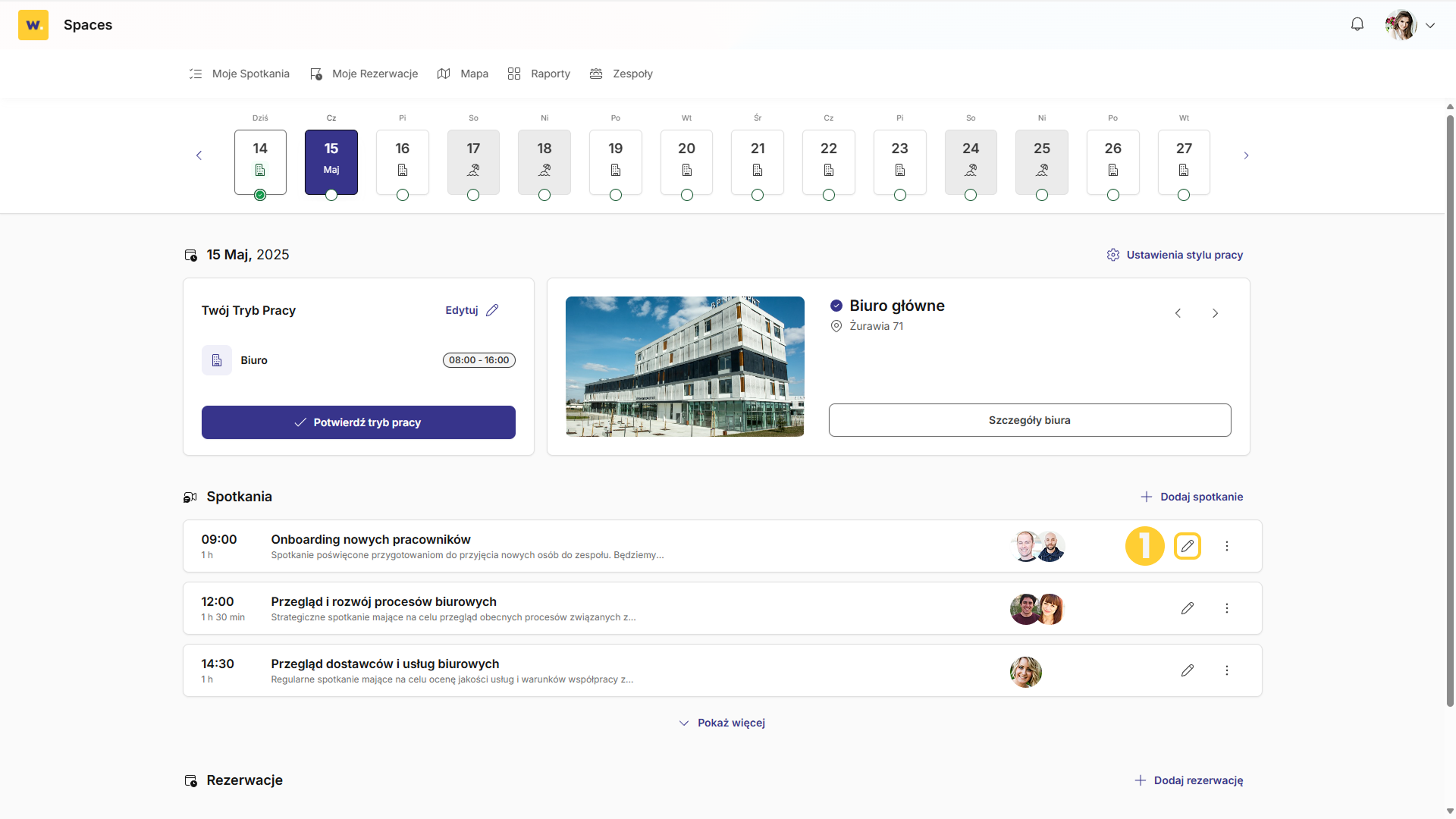Click Dodaj rezerwację link
Image resolution: width=1456 pixels, height=819 pixels.
pyautogui.click(x=1189, y=780)
